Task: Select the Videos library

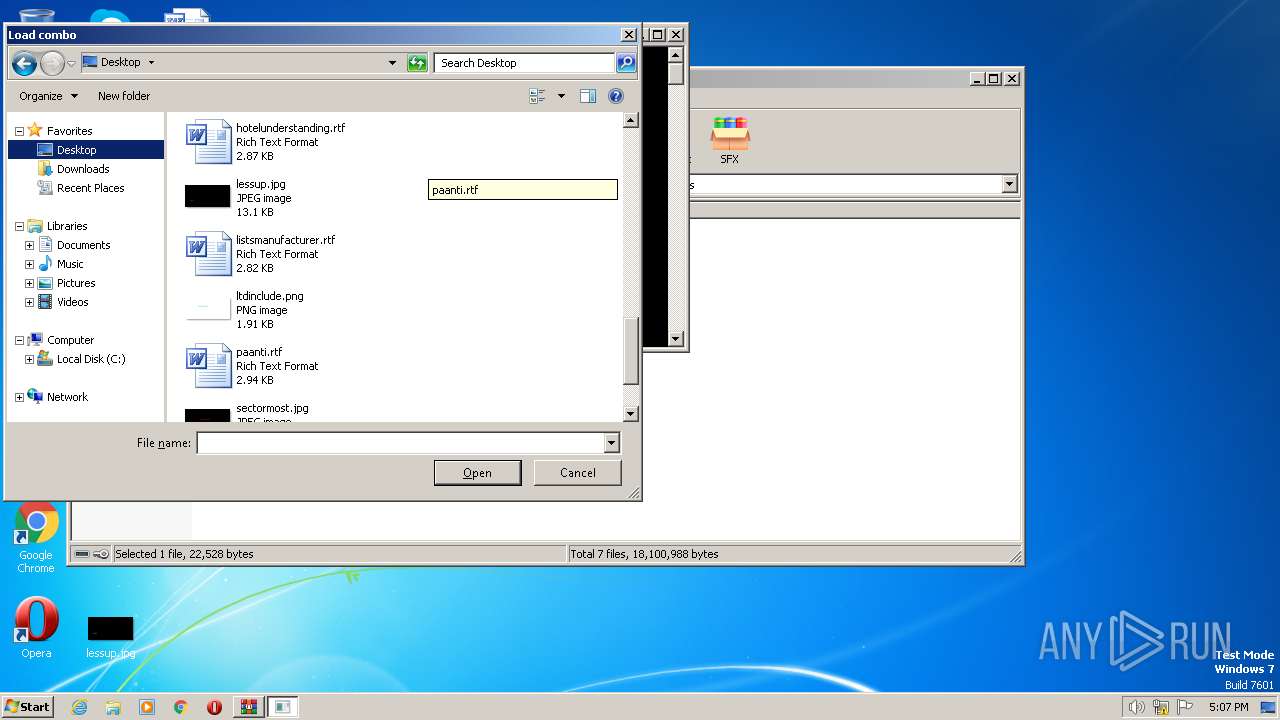Action: 72,302
